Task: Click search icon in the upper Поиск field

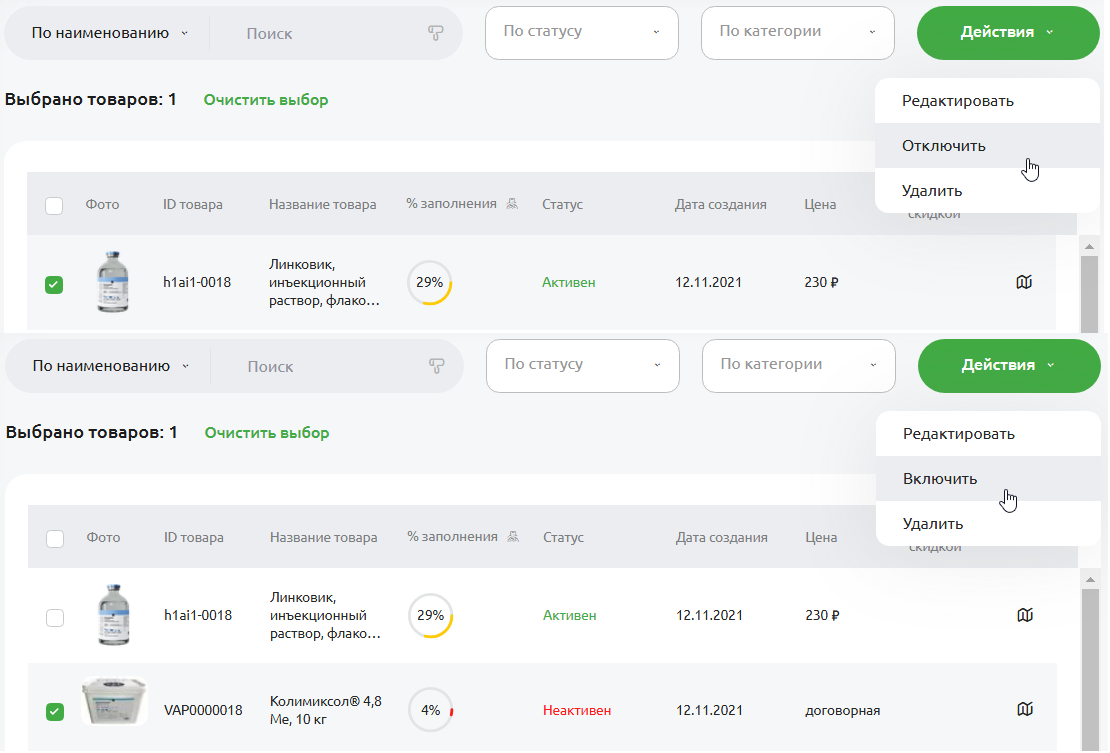Action: click(x=436, y=33)
